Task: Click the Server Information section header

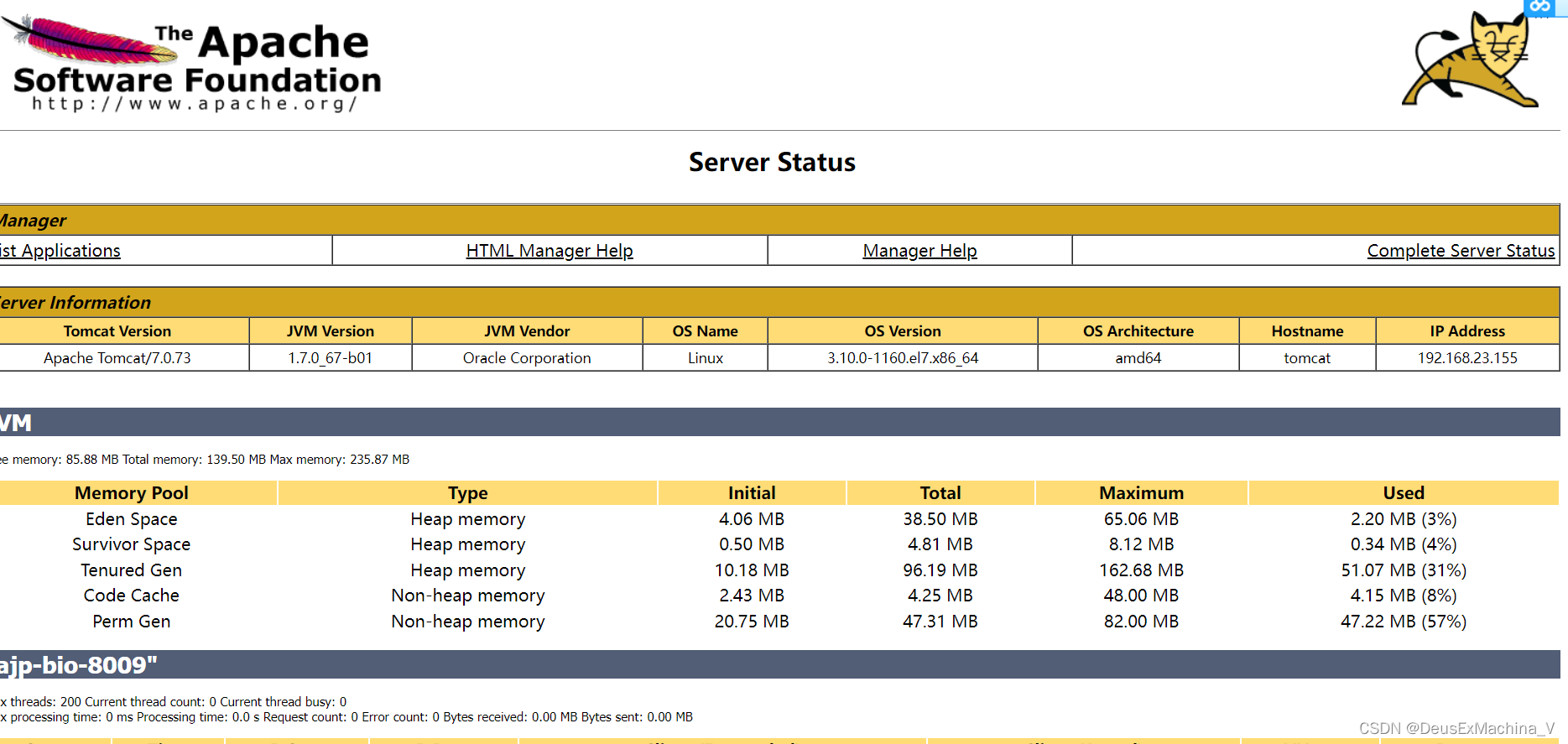Action: click(x=779, y=303)
